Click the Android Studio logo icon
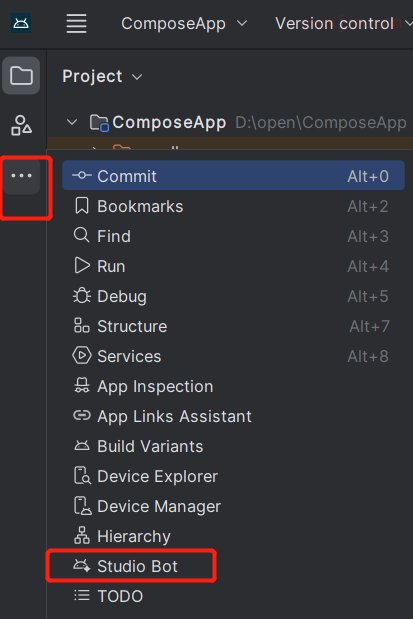413x619 pixels. (x=21, y=23)
